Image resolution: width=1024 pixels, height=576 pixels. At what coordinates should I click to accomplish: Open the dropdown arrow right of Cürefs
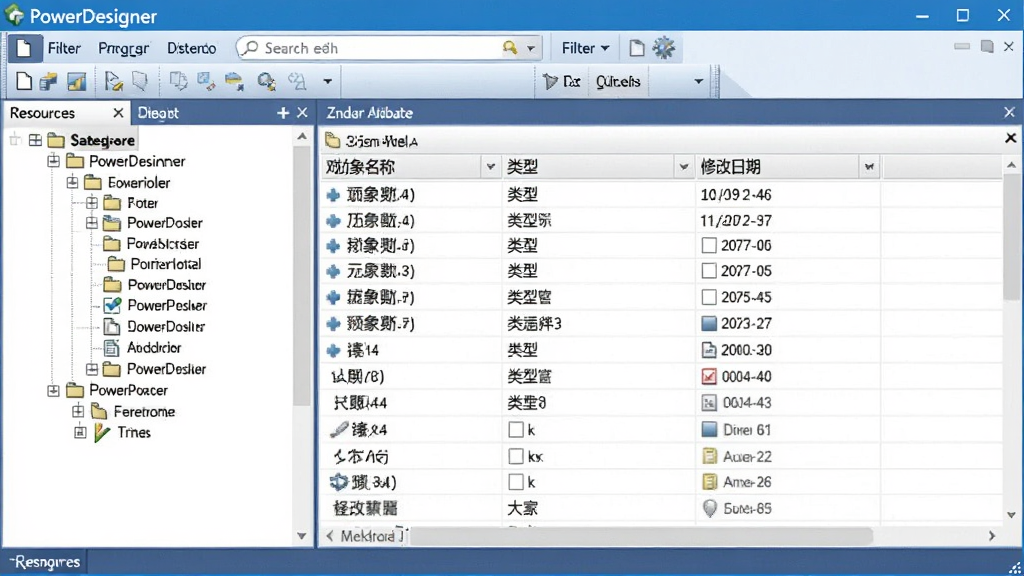click(698, 82)
